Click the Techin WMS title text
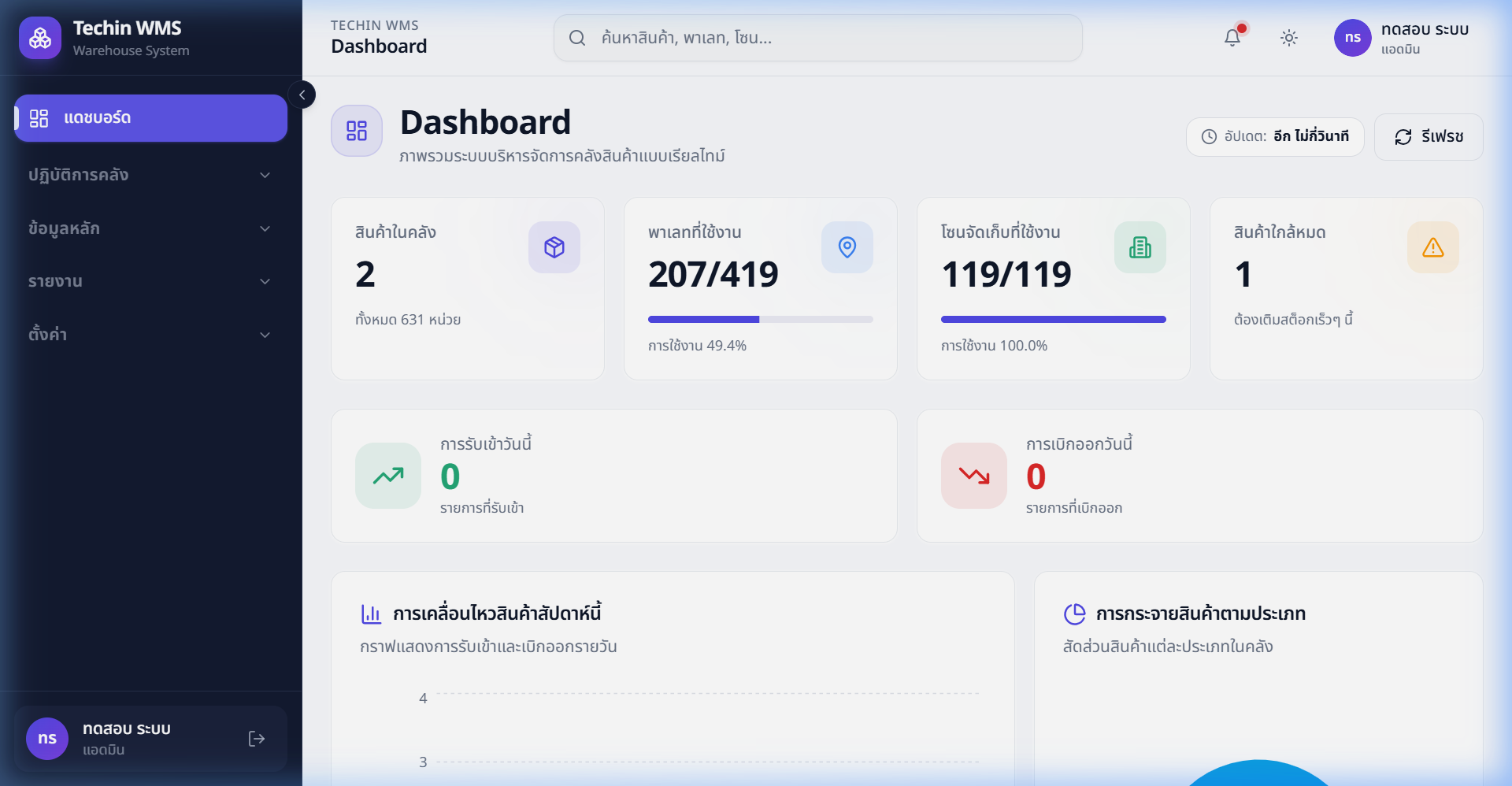 click(x=128, y=28)
